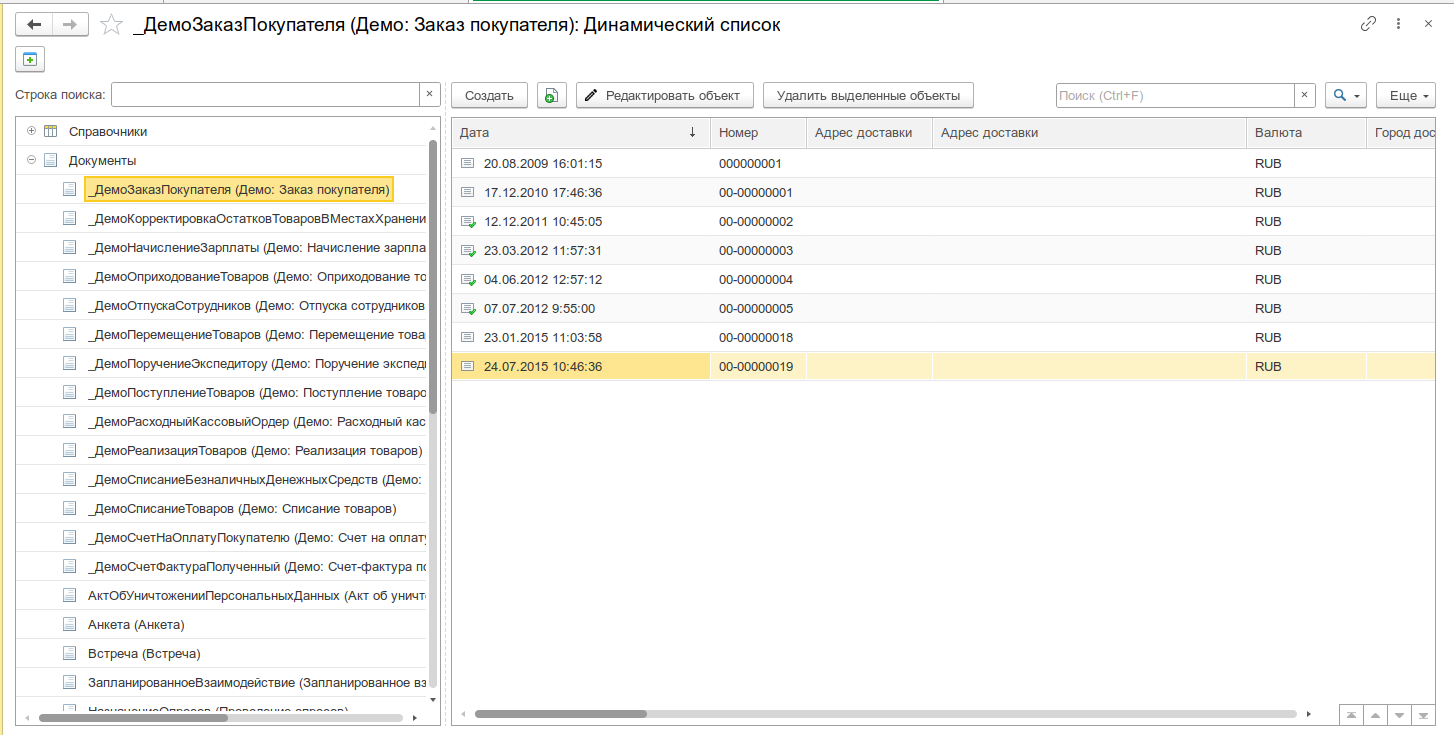Screen dimensions: 1454x735
Task: Click the green plus panel icon below navigation
Action: [x=29, y=59]
